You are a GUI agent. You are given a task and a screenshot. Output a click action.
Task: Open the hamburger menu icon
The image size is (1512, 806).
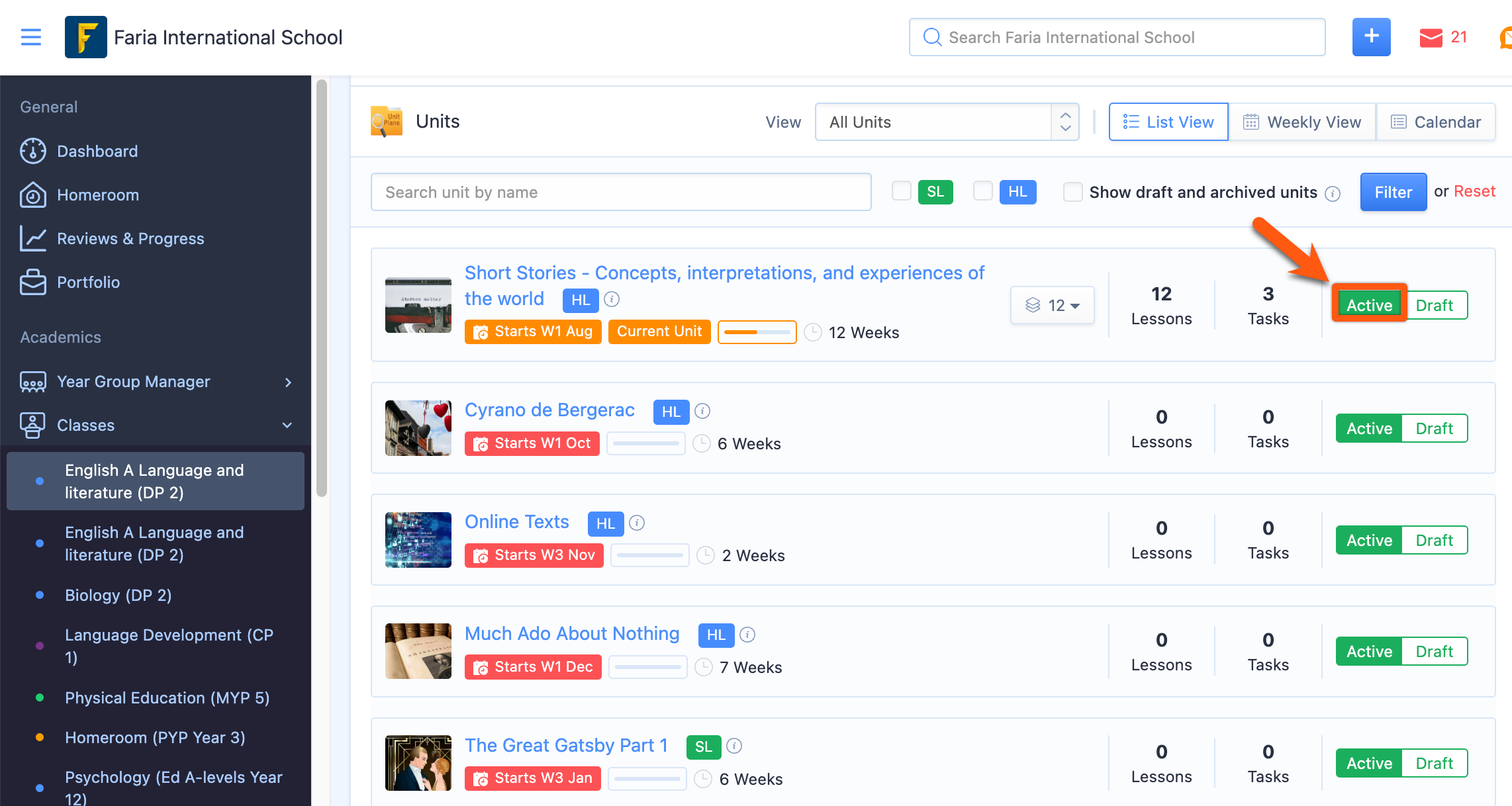pos(31,37)
